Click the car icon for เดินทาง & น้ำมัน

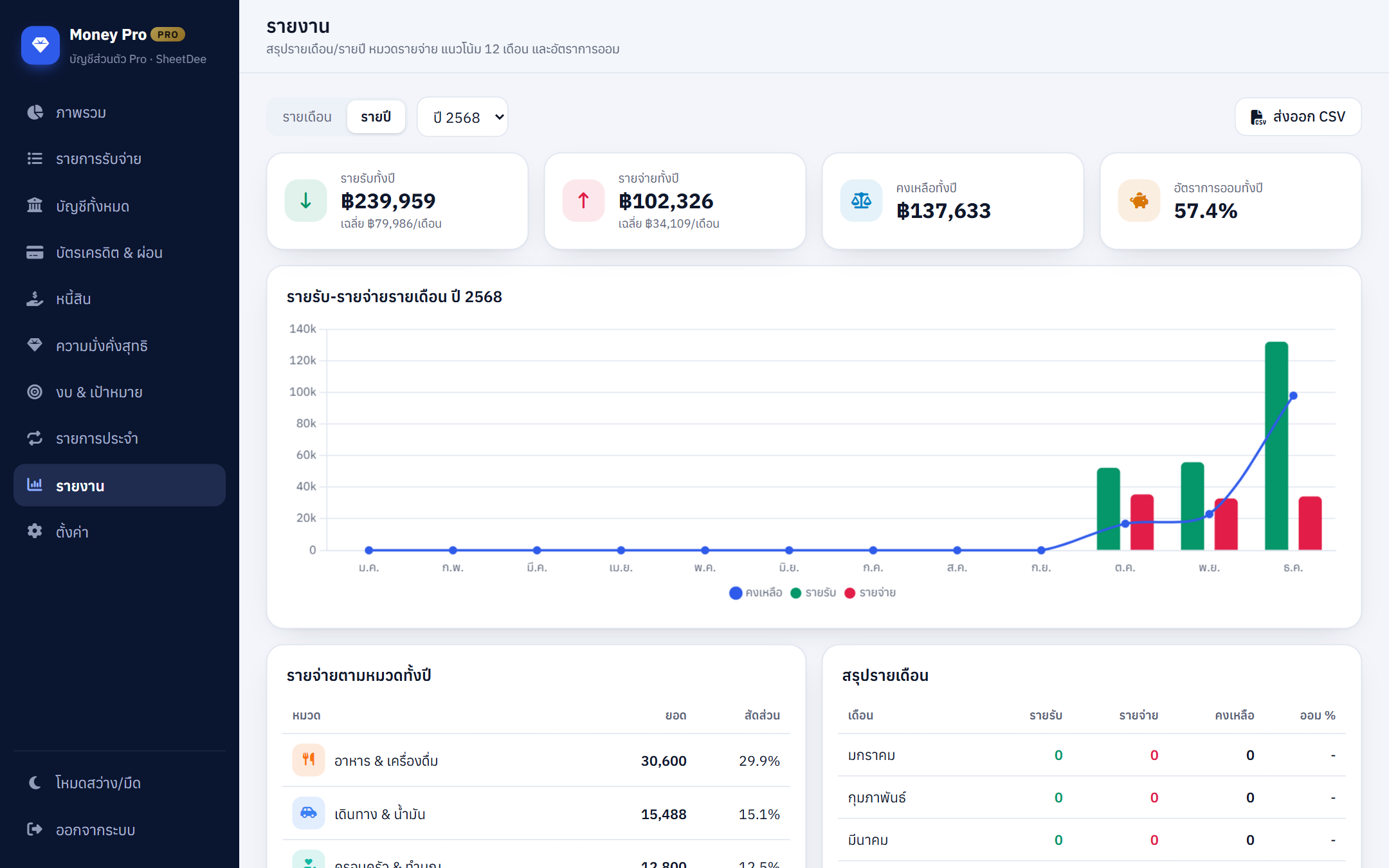coord(309,813)
